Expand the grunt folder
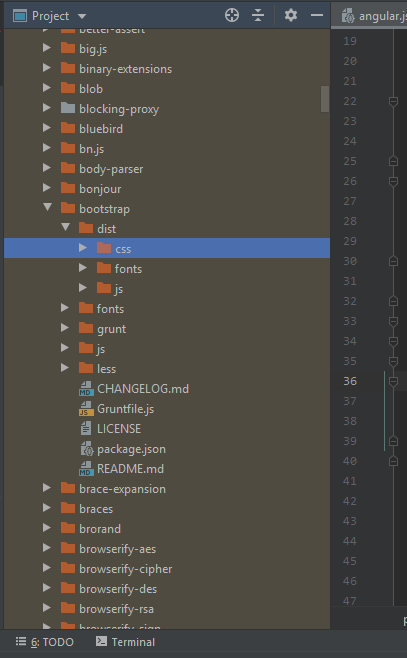The height and width of the screenshot is (658, 407). tap(65, 328)
